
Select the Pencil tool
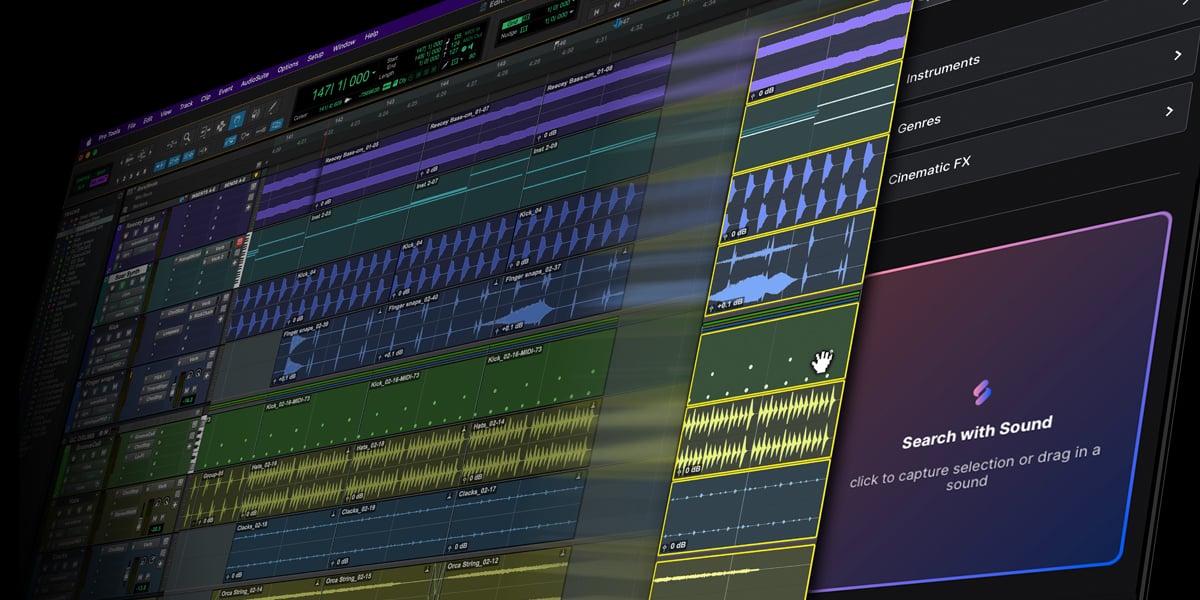272,108
